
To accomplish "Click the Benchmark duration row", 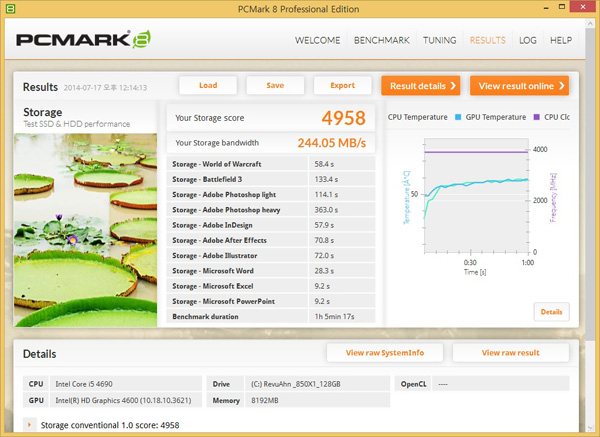I will tap(271, 316).
